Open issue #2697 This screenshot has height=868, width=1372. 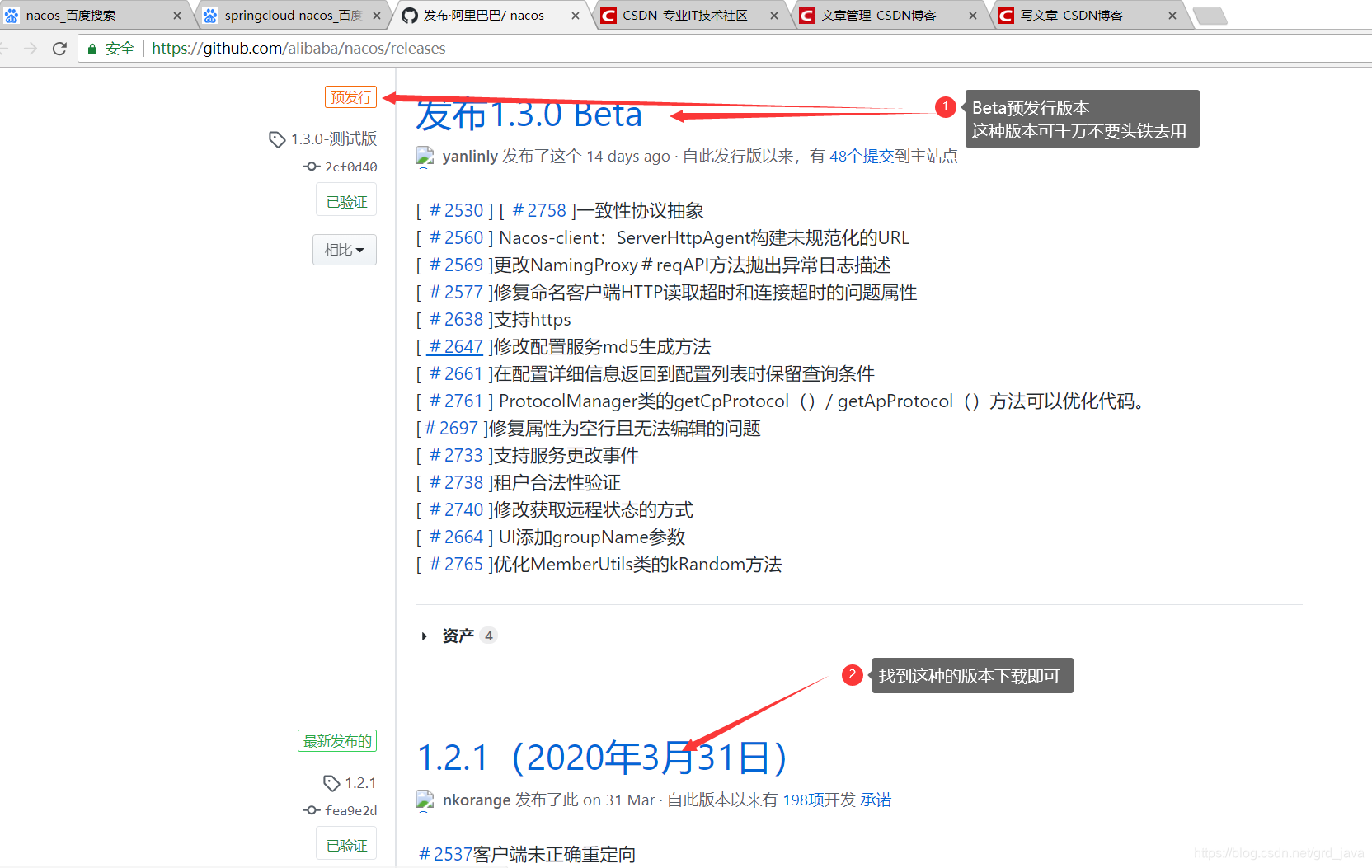(451, 429)
